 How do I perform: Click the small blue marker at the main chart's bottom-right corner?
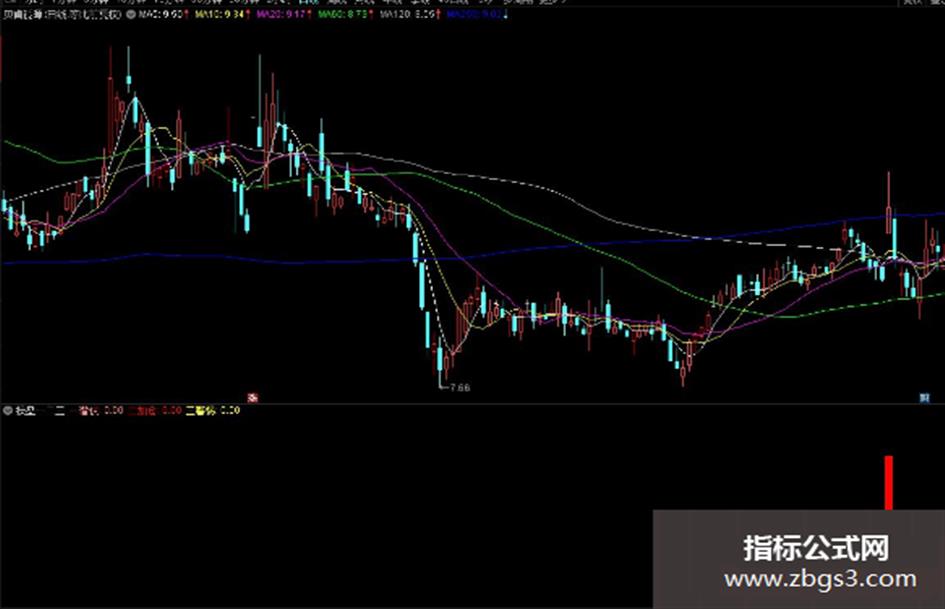(925, 397)
